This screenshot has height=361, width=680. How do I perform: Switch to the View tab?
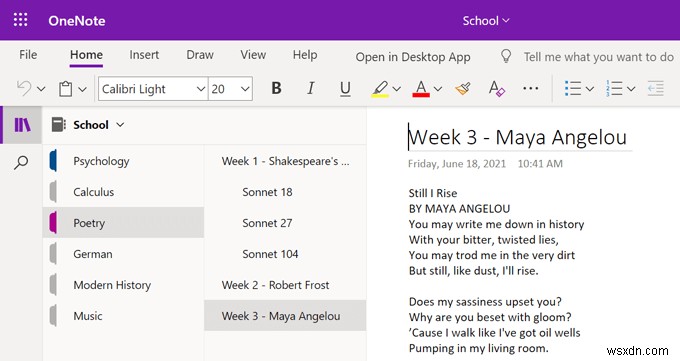pos(253,55)
